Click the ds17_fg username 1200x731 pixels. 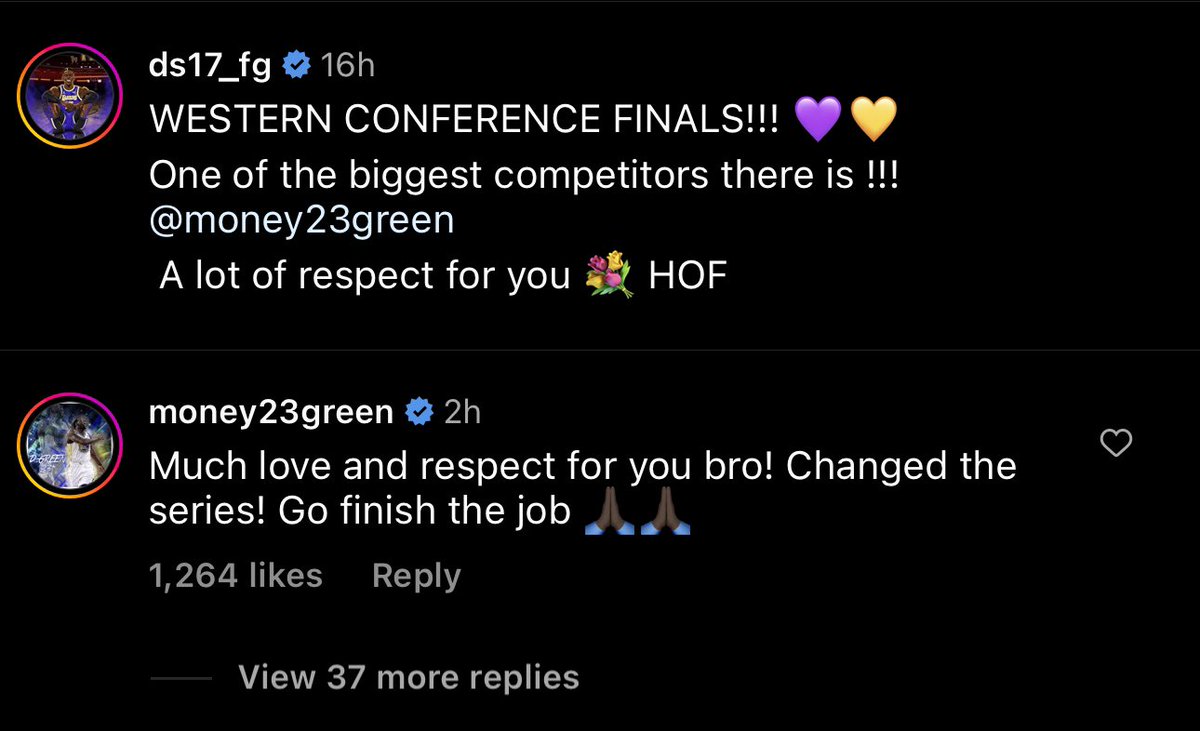[209, 66]
